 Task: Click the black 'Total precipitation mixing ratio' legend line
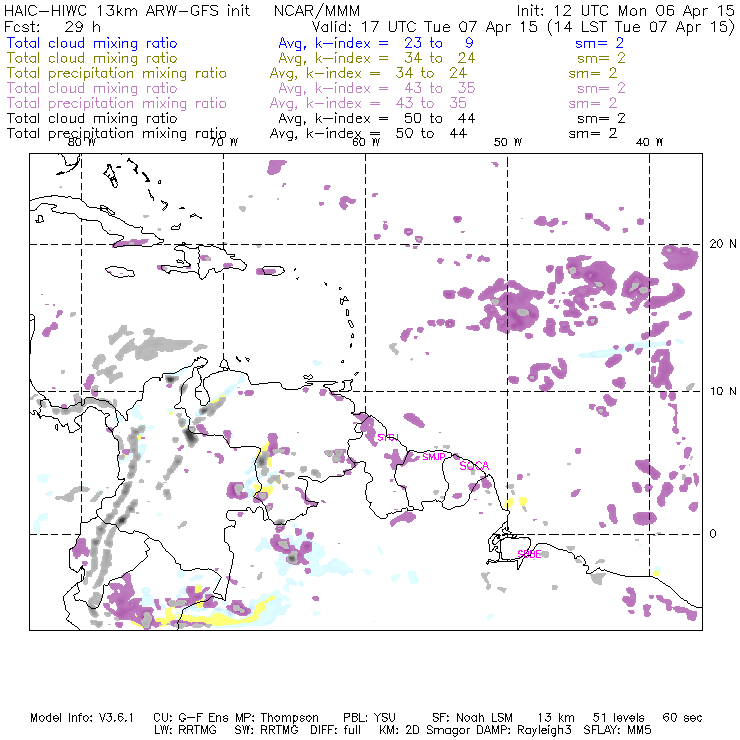click(x=117, y=134)
